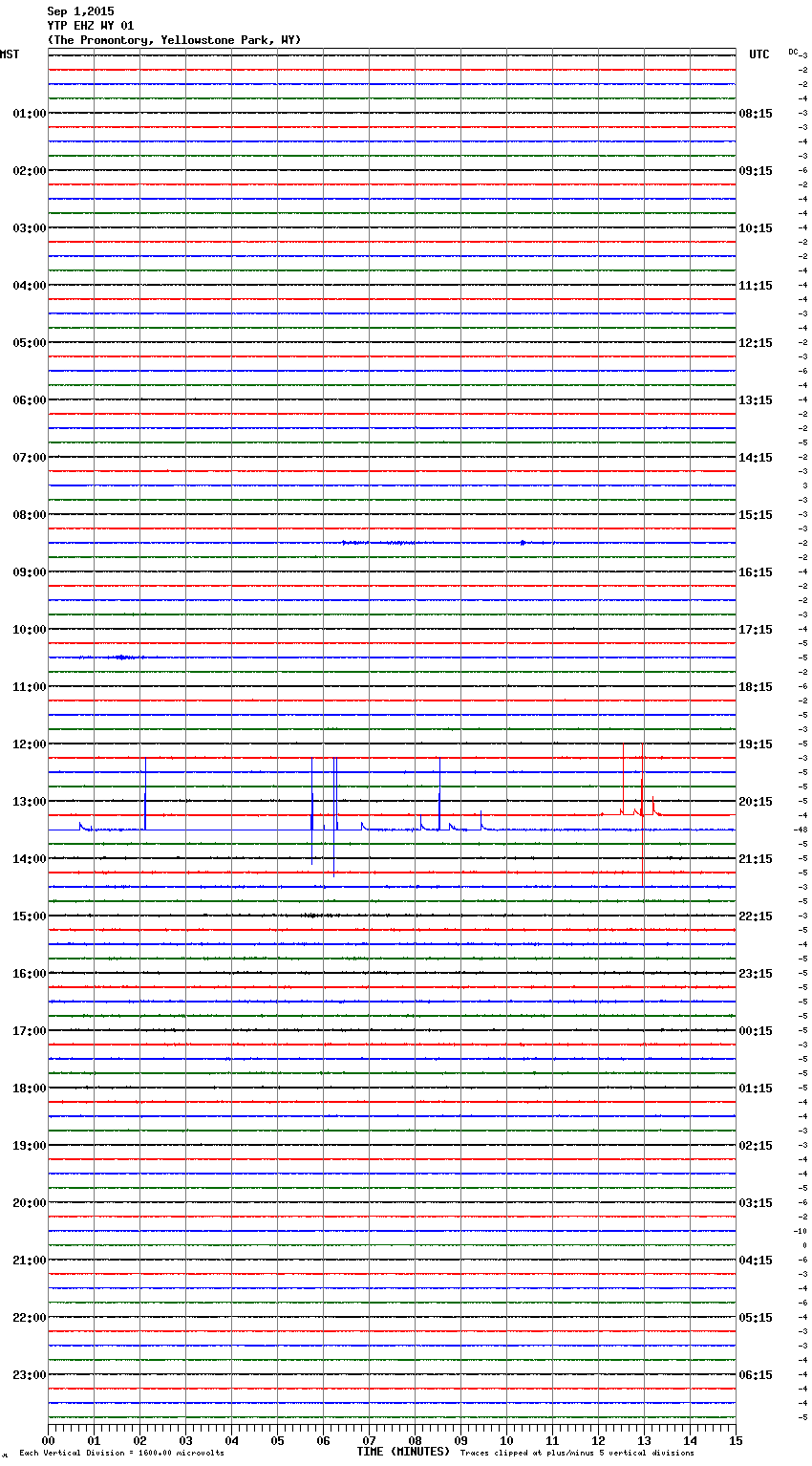Image resolution: width=812 pixels, height=1466 pixels.
Task: Select the '20:00' MST hour label
Action: [30, 1203]
